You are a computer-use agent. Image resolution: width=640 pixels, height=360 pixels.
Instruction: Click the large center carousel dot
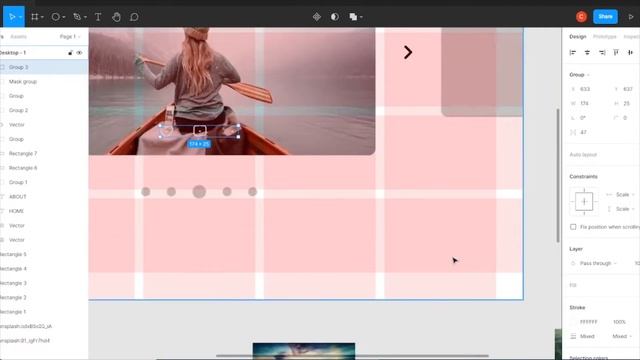[x=199, y=191]
